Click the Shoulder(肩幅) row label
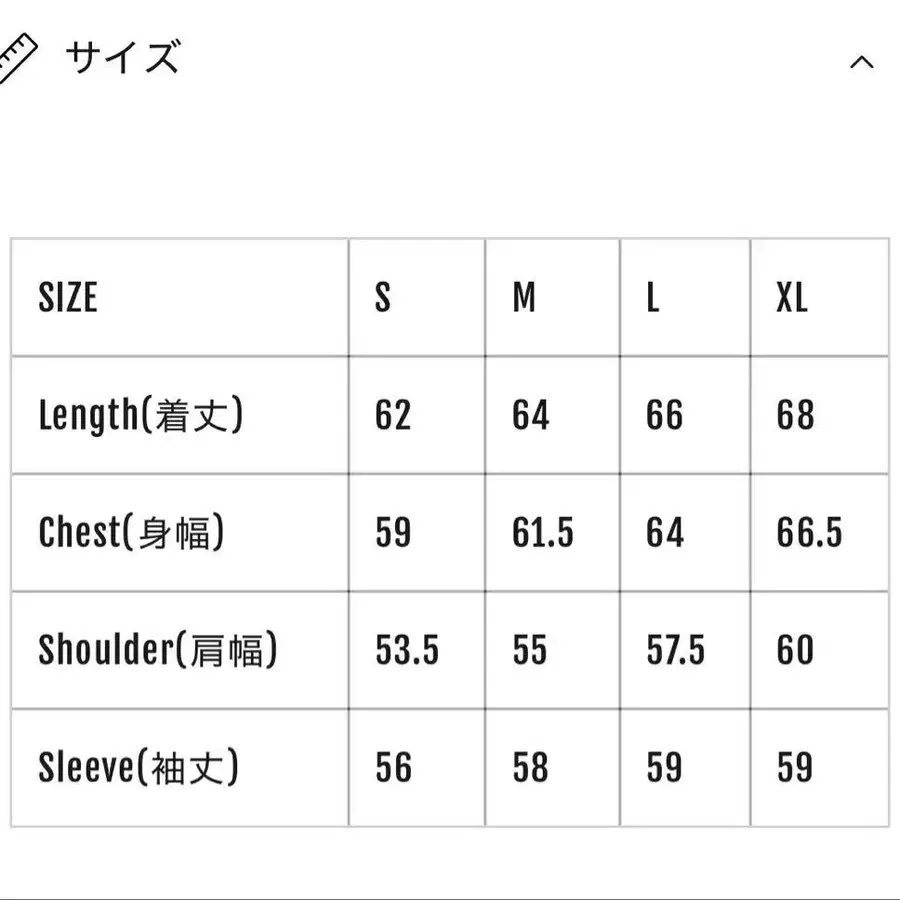 [160, 650]
